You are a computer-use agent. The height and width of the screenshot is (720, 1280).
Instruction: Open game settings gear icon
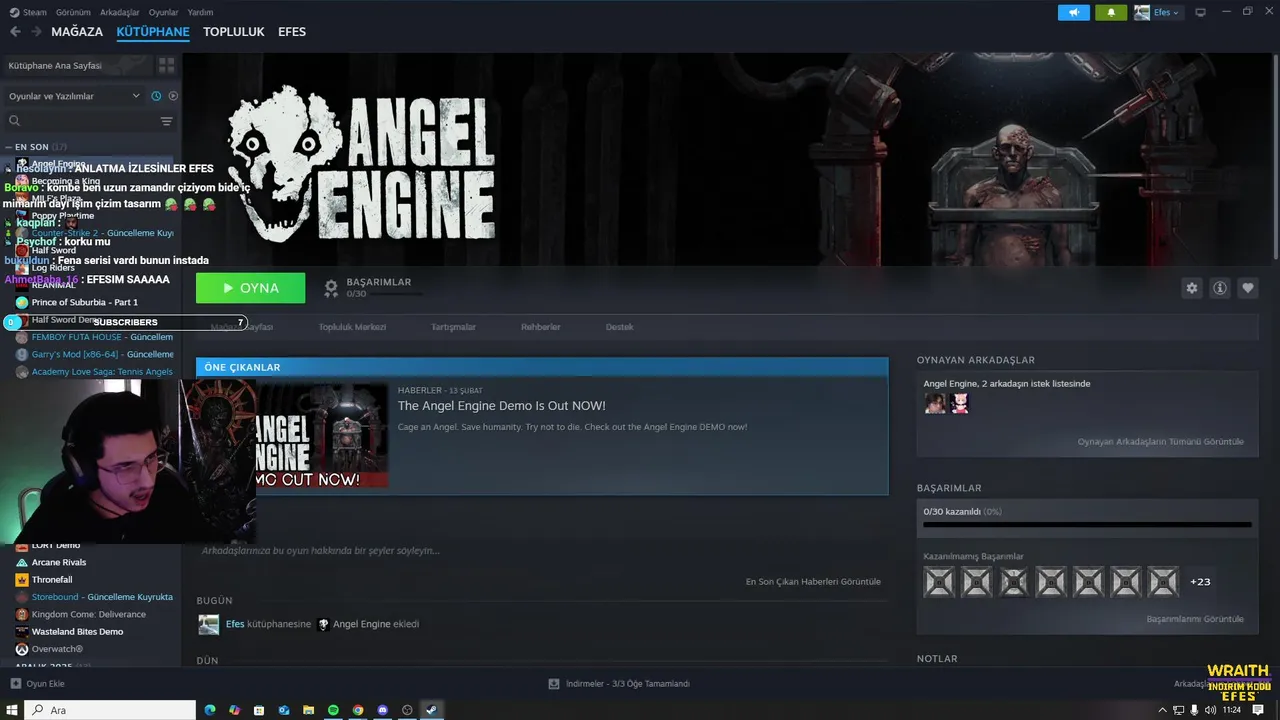pyautogui.click(x=1192, y=288)
